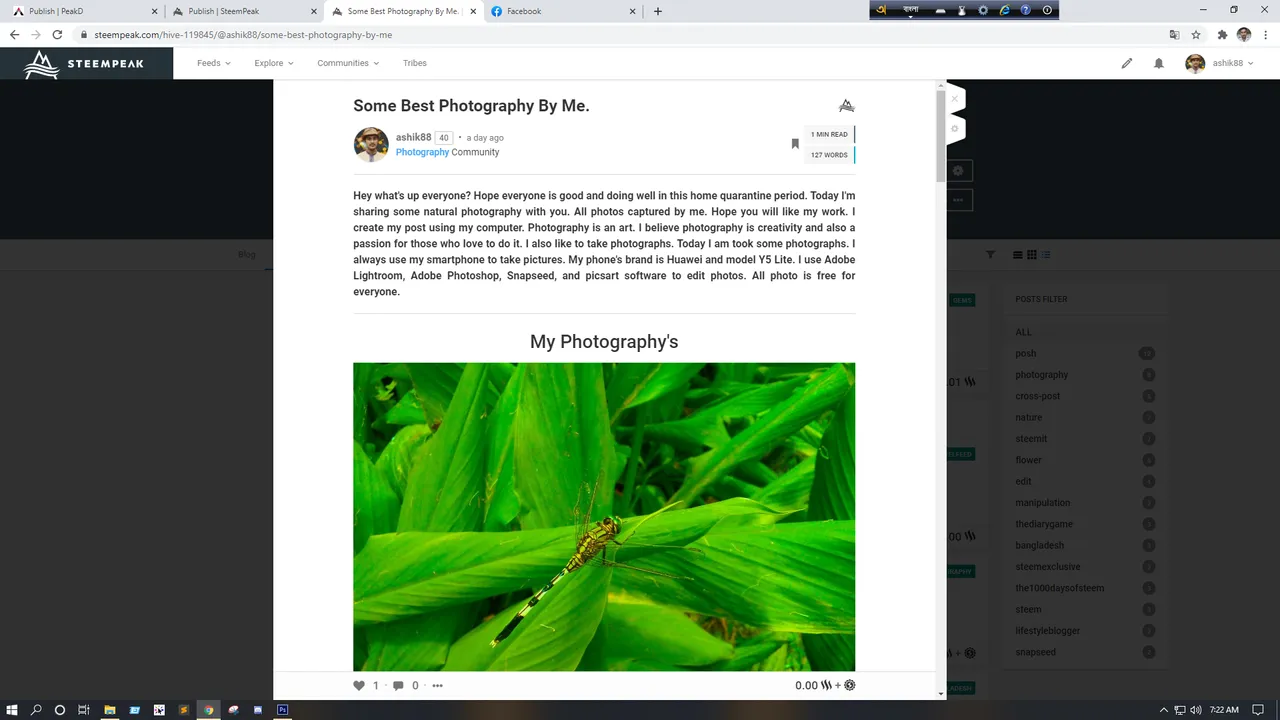Open the SteemPeak logo home link
This screenshot has height=720, width=1280.
click(x=85, y=63)
